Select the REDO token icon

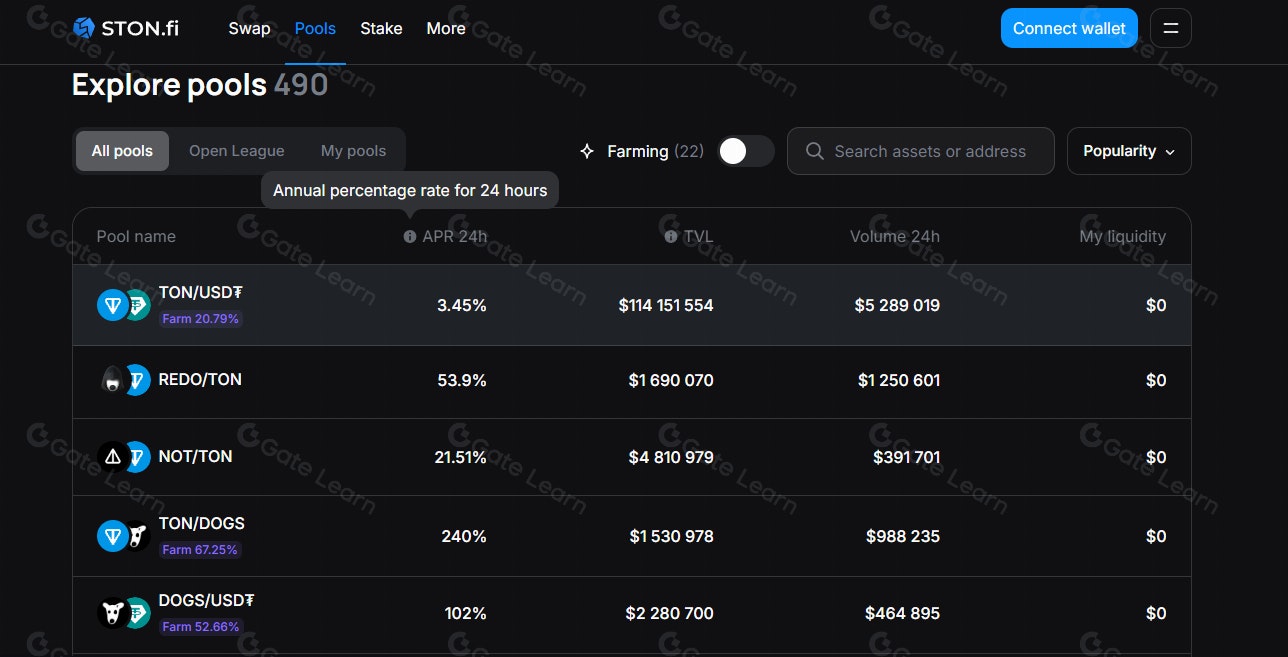pyautogui.click(x=112, y=381)
